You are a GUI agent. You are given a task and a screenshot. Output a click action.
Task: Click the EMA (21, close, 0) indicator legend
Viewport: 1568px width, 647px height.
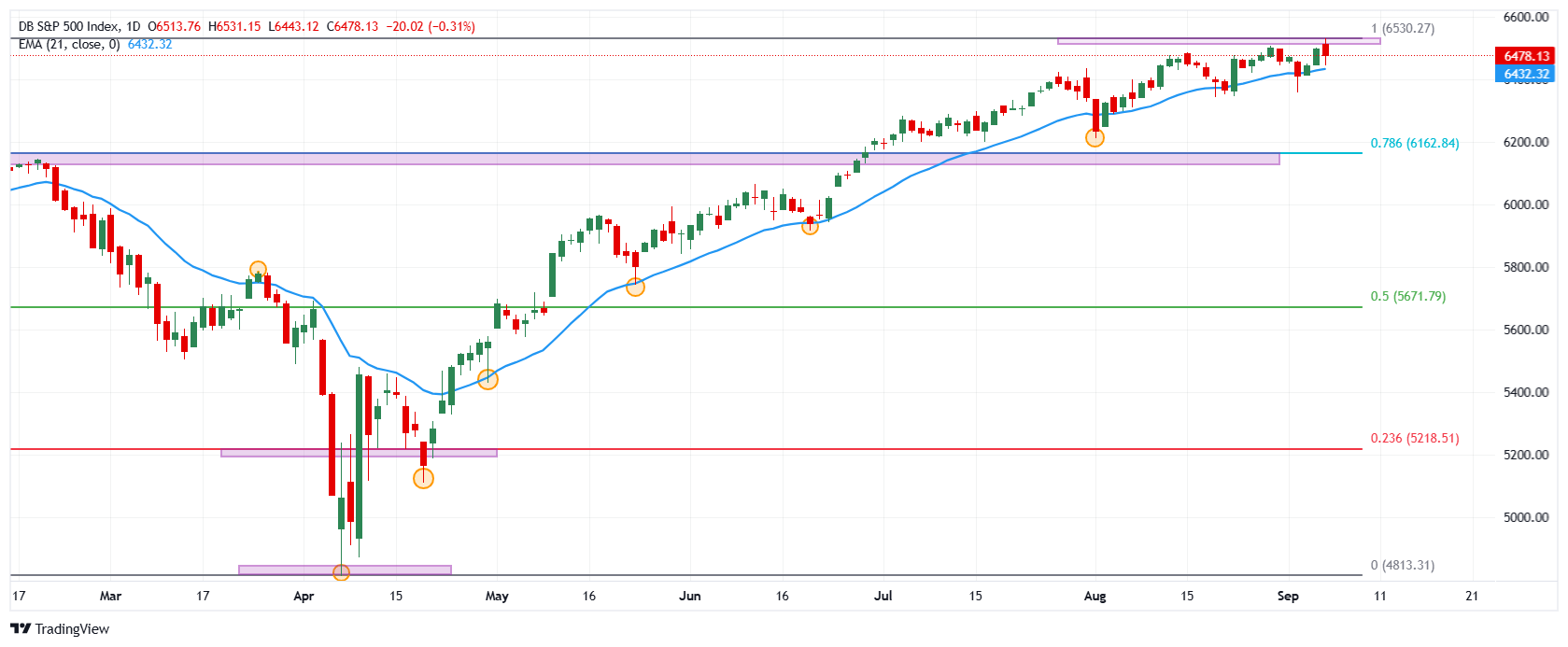click(69, 44)
